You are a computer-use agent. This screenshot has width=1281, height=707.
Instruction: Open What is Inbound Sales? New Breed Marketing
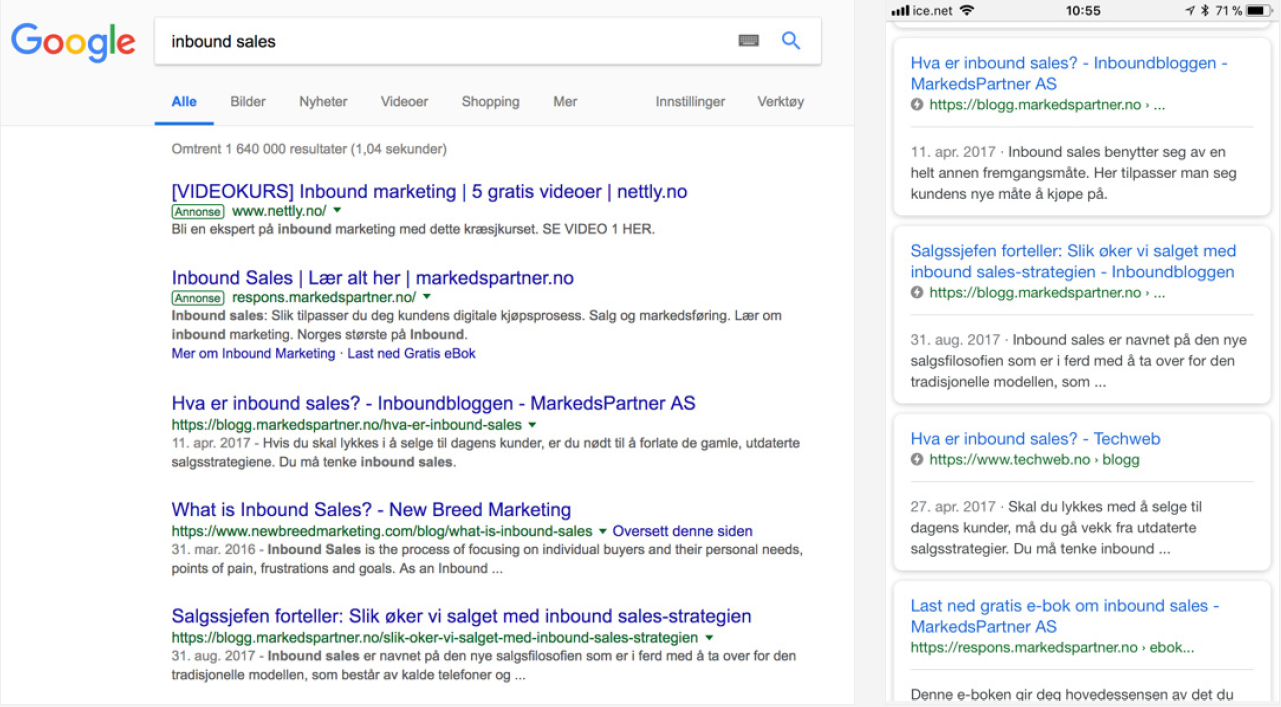pos(371,510)
